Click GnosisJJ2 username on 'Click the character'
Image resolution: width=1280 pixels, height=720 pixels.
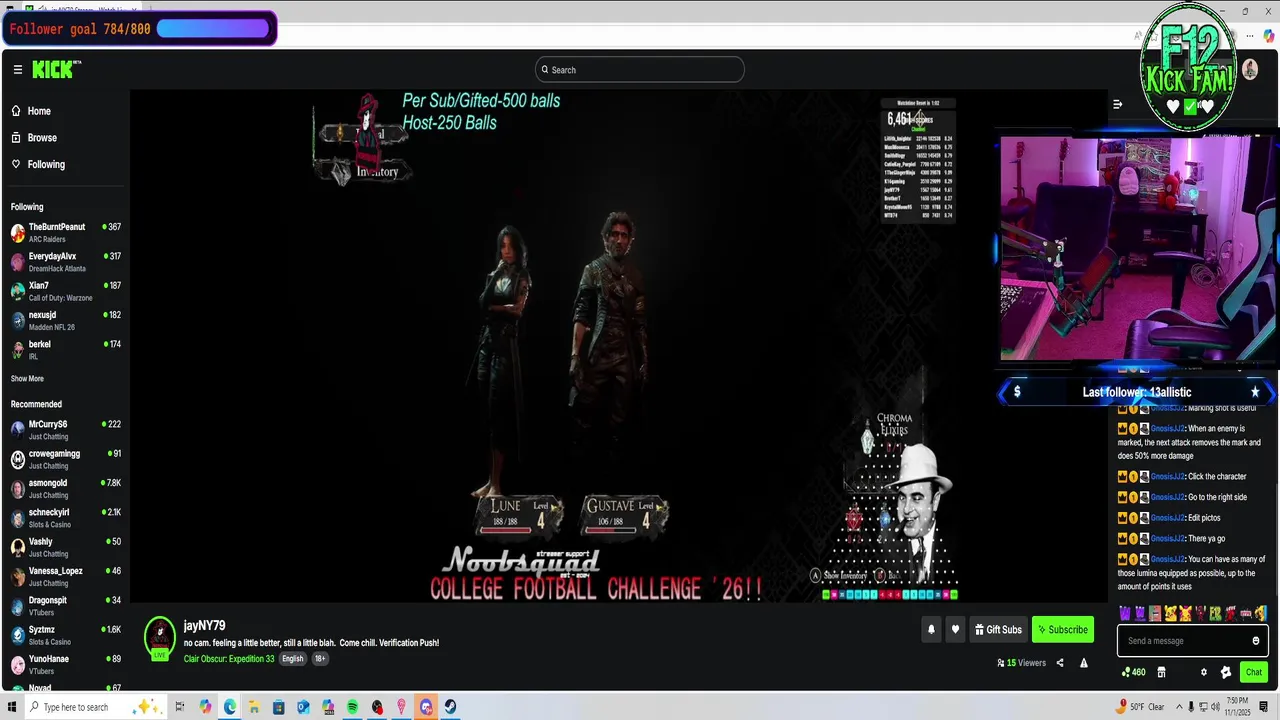click(x=1167, y=477)
